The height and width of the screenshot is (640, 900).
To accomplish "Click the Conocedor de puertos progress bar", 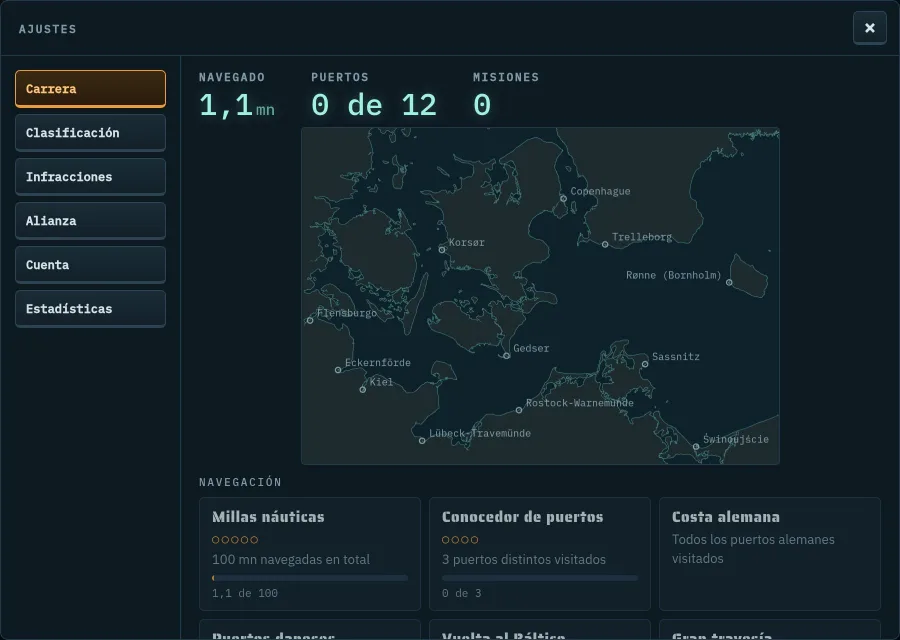I will coord(540,578).
